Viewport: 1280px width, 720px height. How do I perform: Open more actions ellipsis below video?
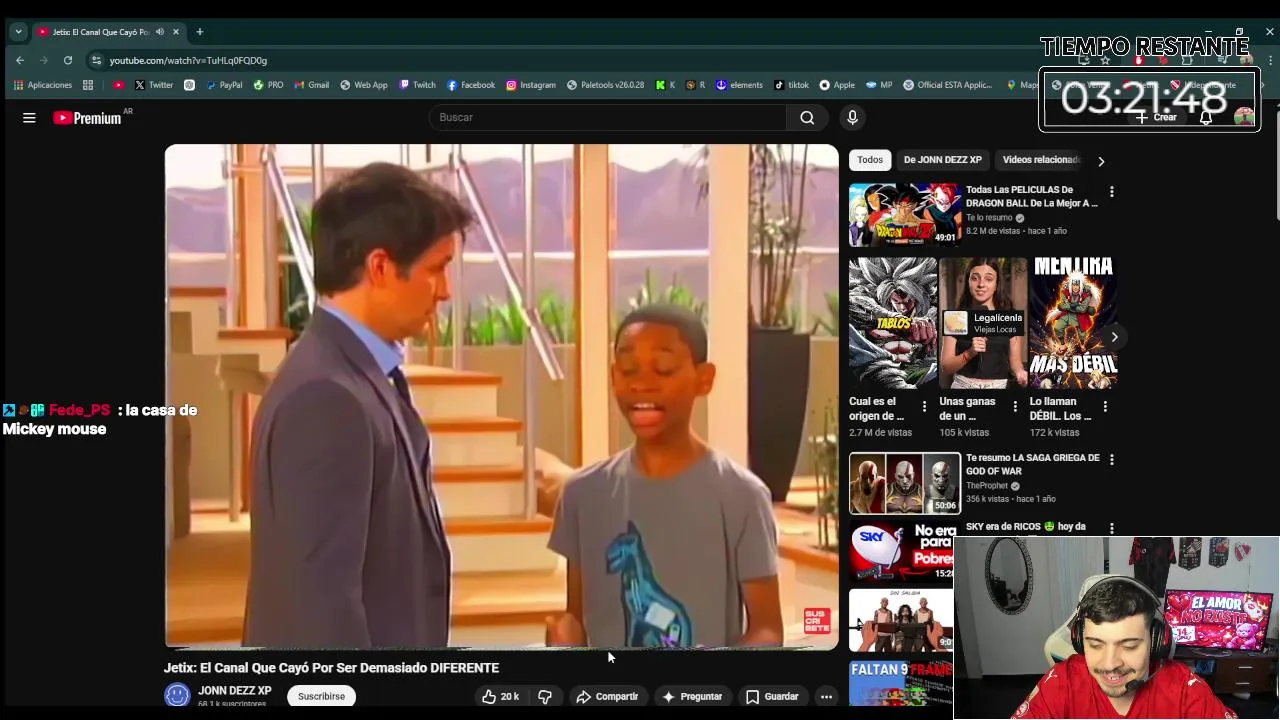click(x=826, y=696)
